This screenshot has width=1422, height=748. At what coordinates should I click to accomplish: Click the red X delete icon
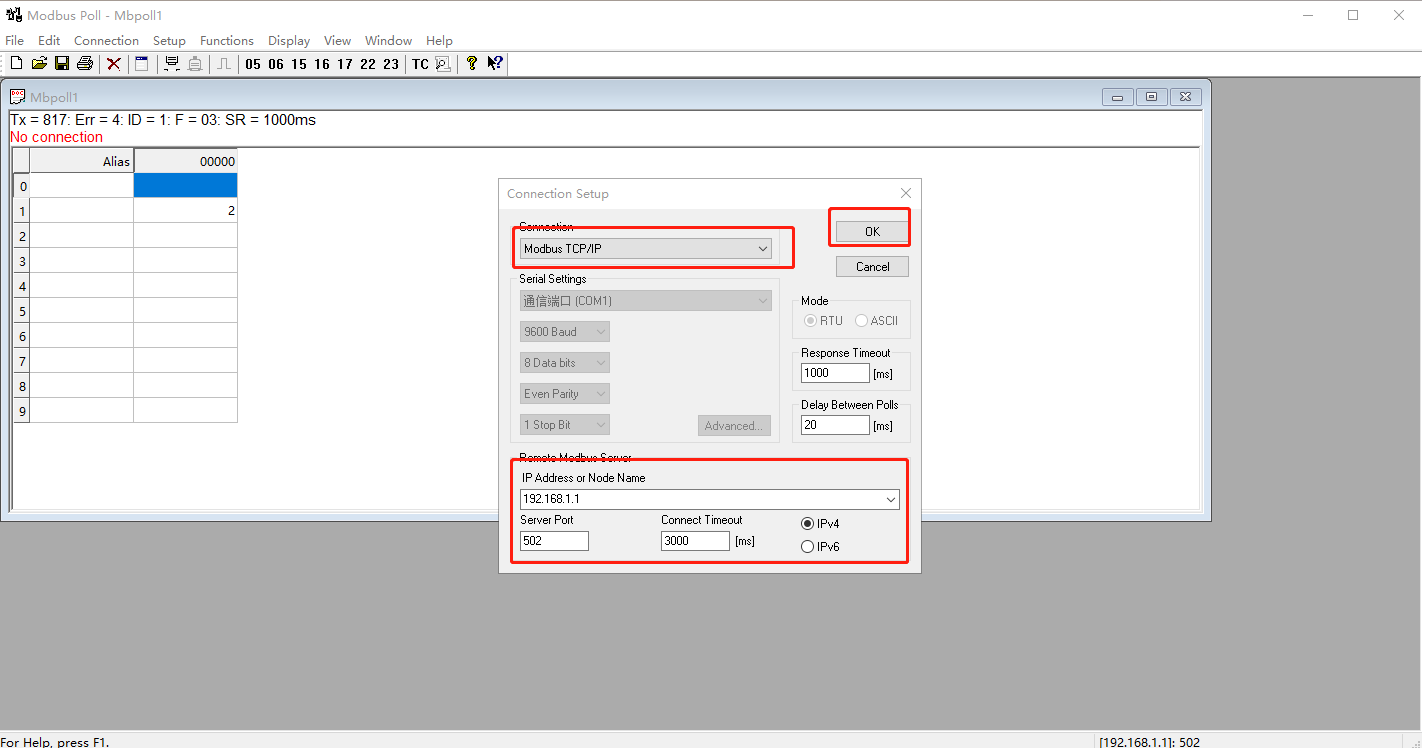(x=114, y=64)
